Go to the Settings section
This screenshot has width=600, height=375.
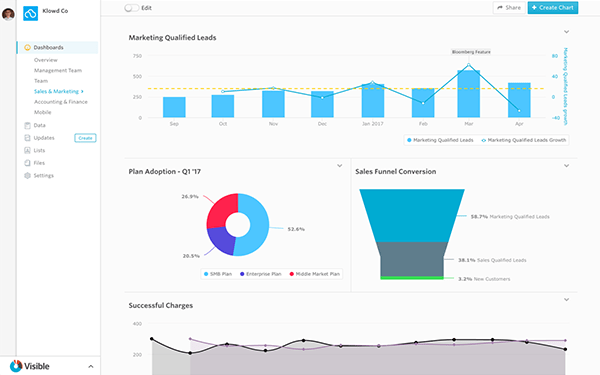click(44, 176)
